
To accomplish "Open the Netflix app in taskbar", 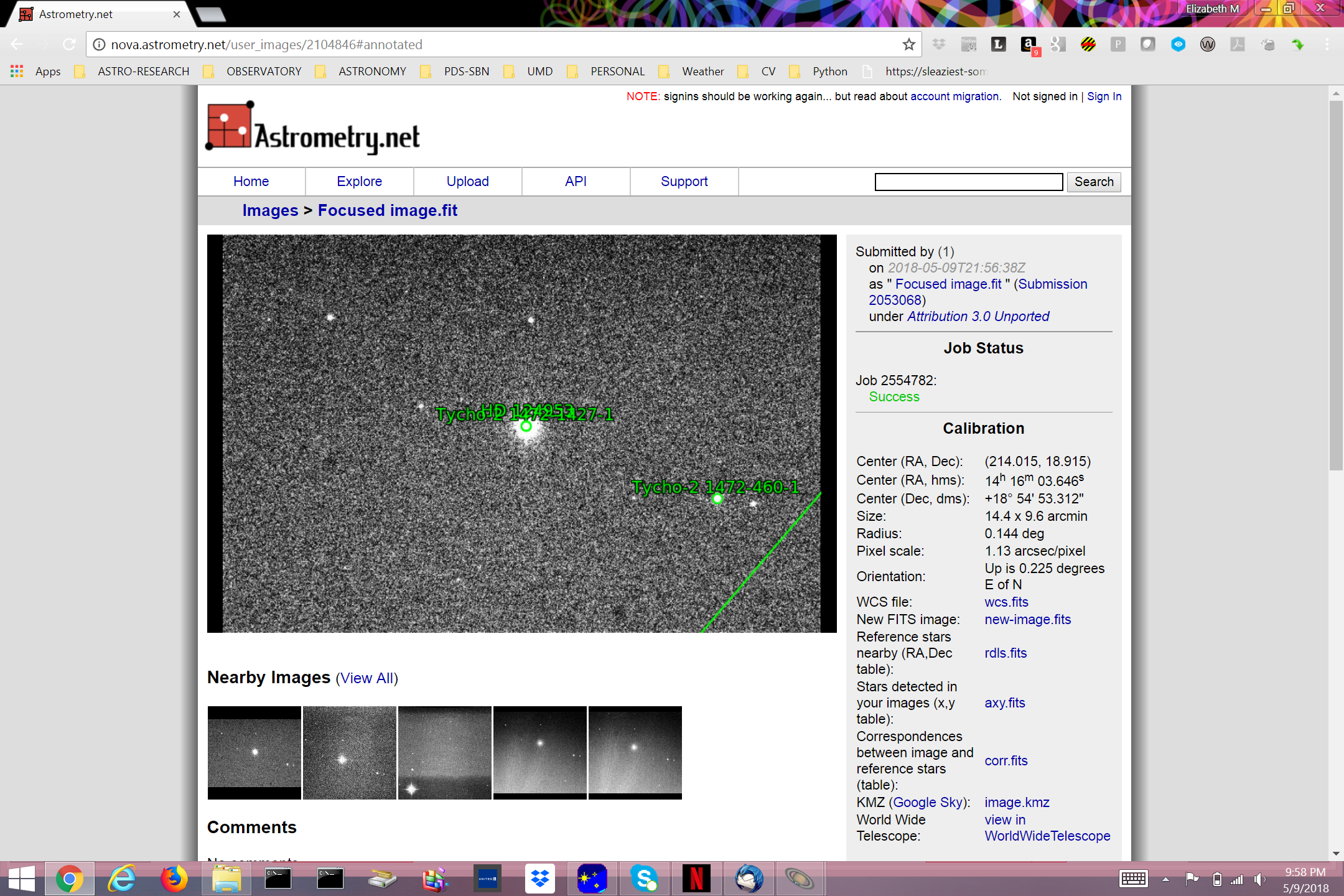I will click(696, 879).
